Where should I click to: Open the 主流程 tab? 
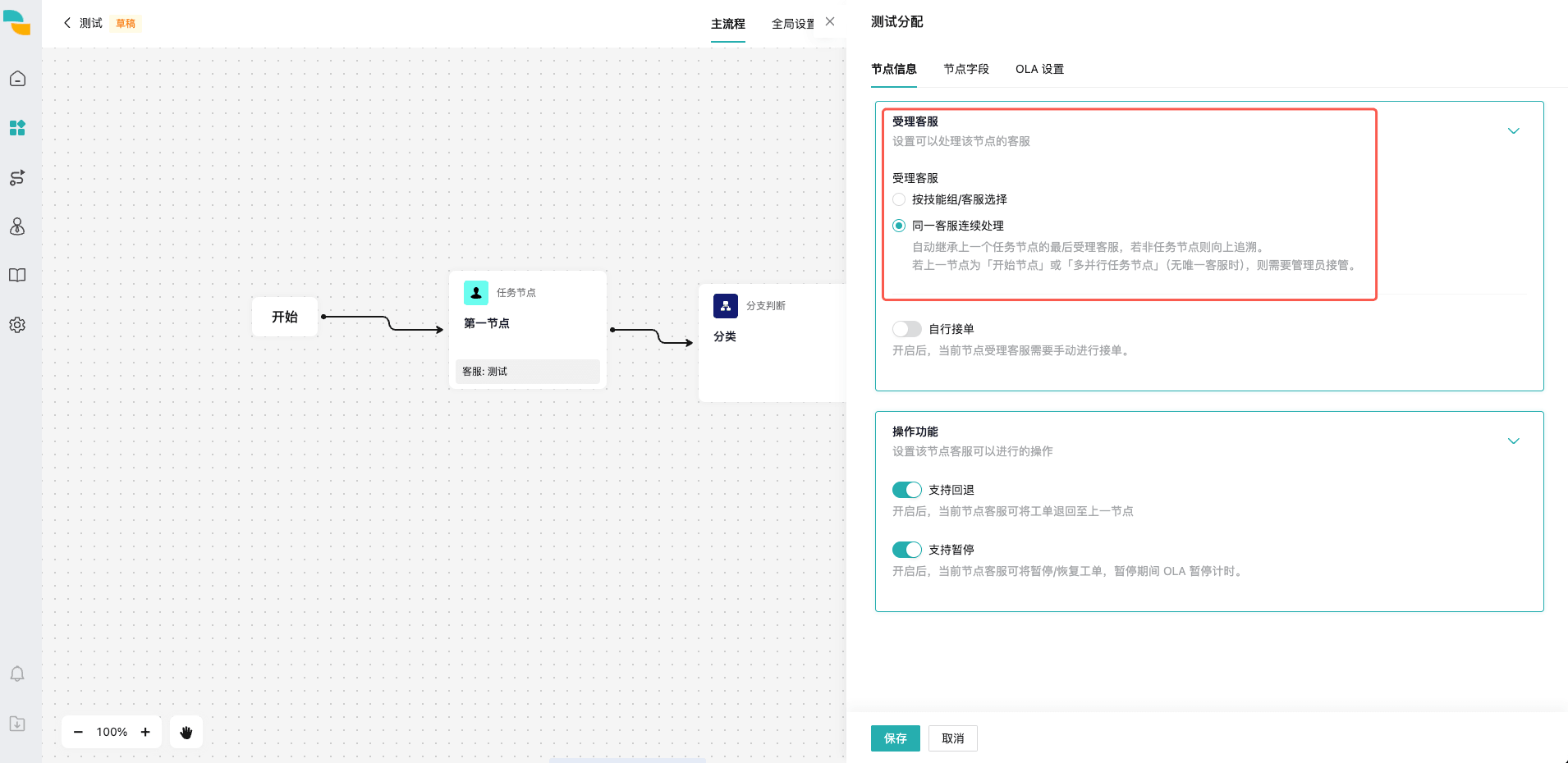[x=728, y=24]
